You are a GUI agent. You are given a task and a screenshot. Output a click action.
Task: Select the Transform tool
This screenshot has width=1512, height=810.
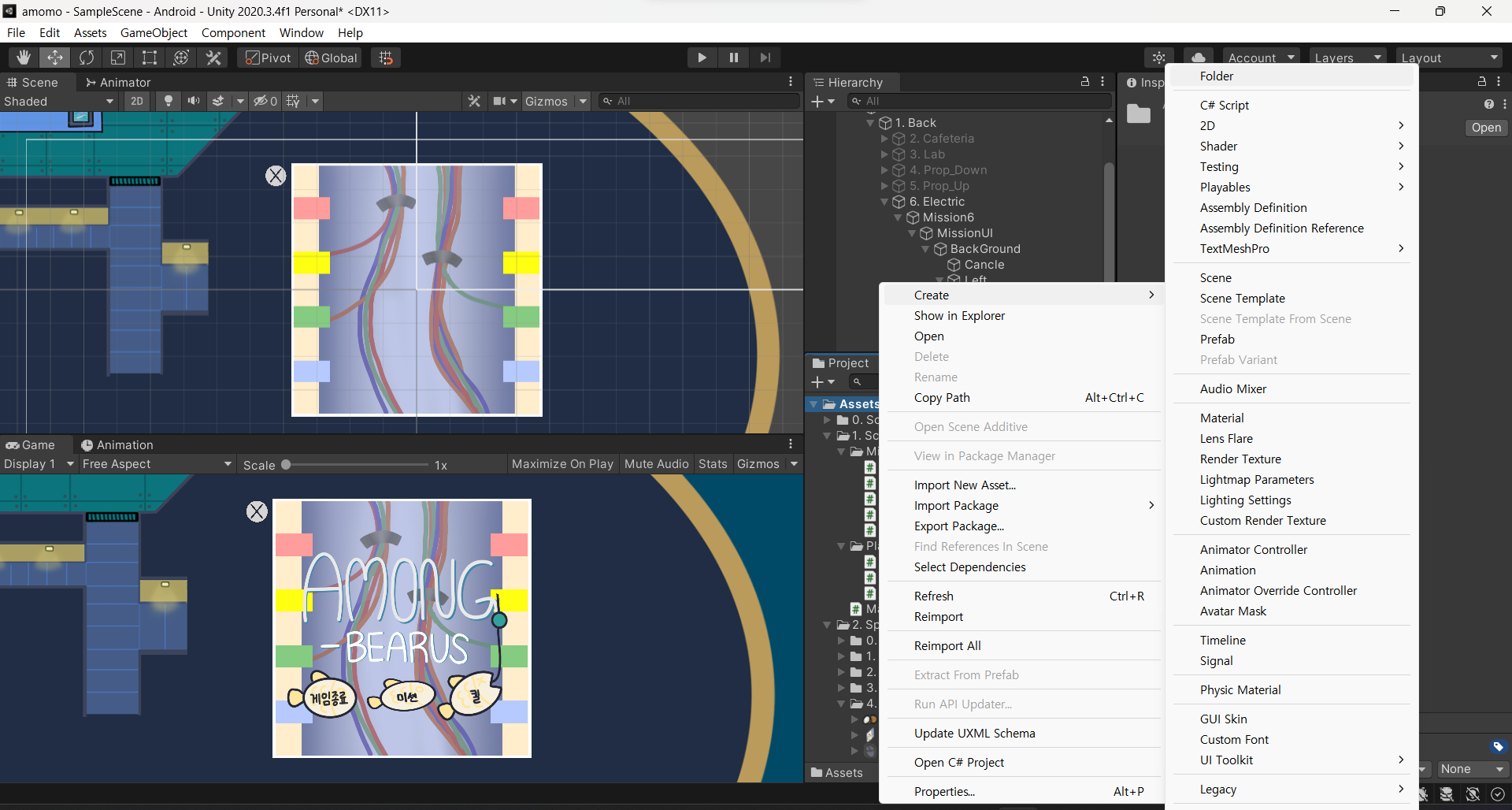pyautogui.click(x=181, y=58)
